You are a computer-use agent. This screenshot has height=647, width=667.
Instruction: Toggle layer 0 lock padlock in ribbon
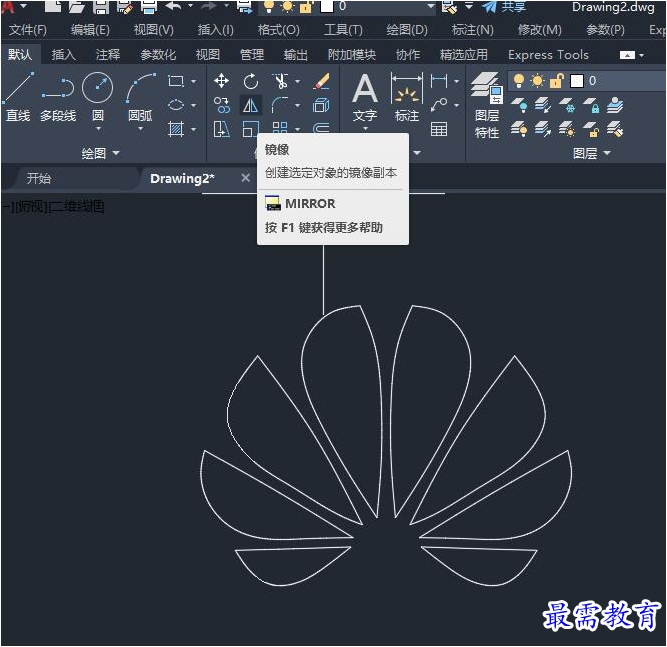coord(556,81)
